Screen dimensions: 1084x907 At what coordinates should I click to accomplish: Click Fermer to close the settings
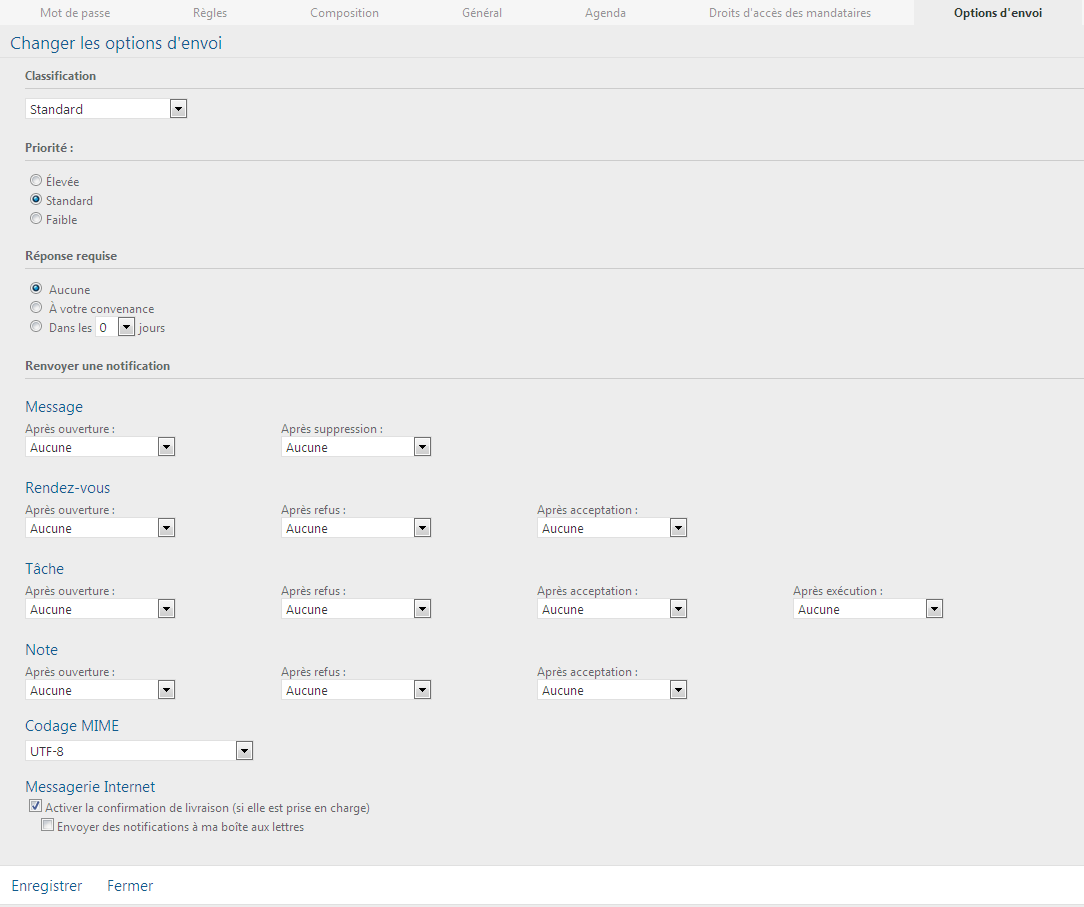129,885
